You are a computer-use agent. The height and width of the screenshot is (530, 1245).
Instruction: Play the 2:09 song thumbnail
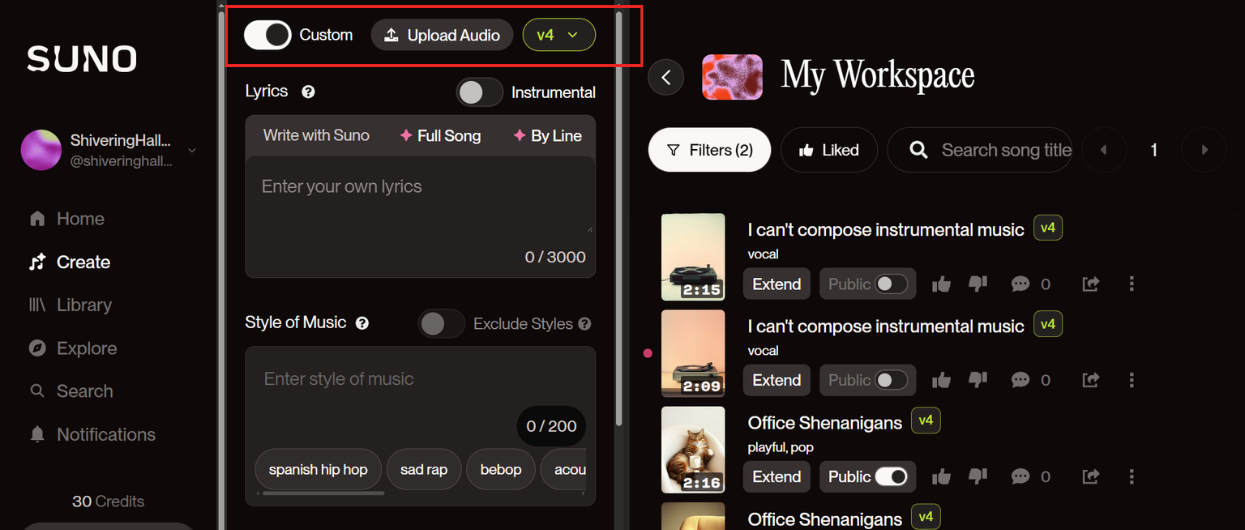pos(693,353)
